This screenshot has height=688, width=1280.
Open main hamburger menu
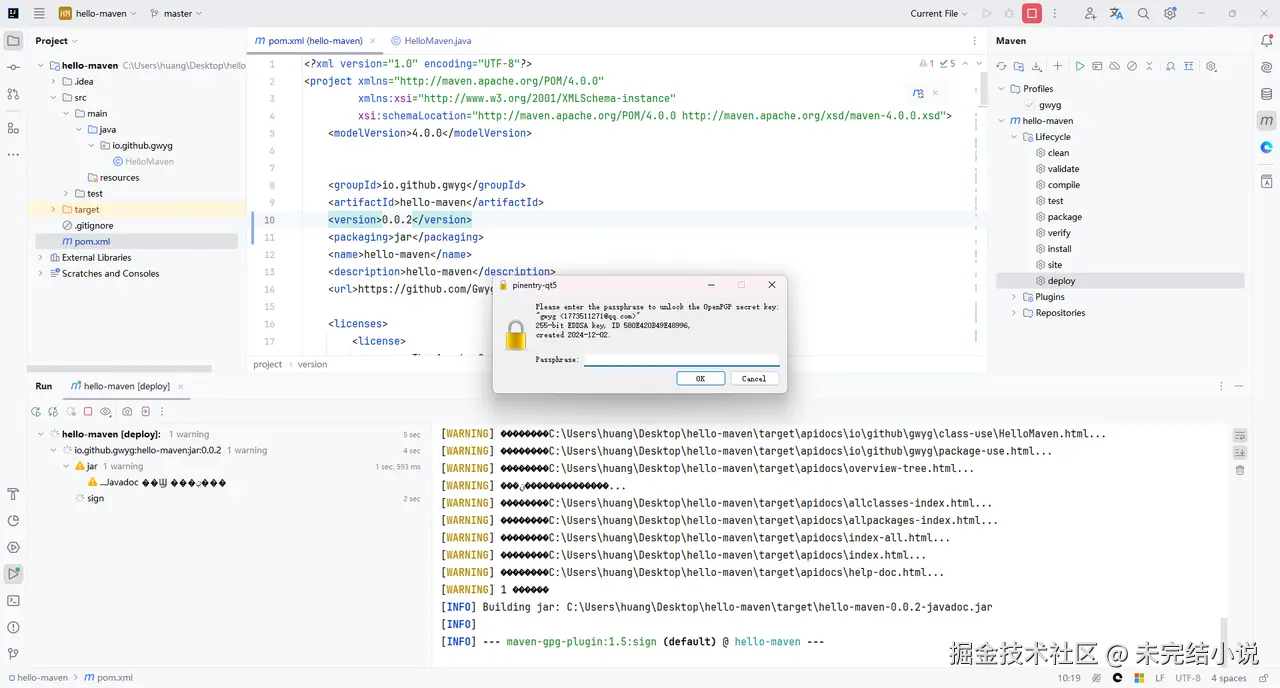[x=39, y=13]
